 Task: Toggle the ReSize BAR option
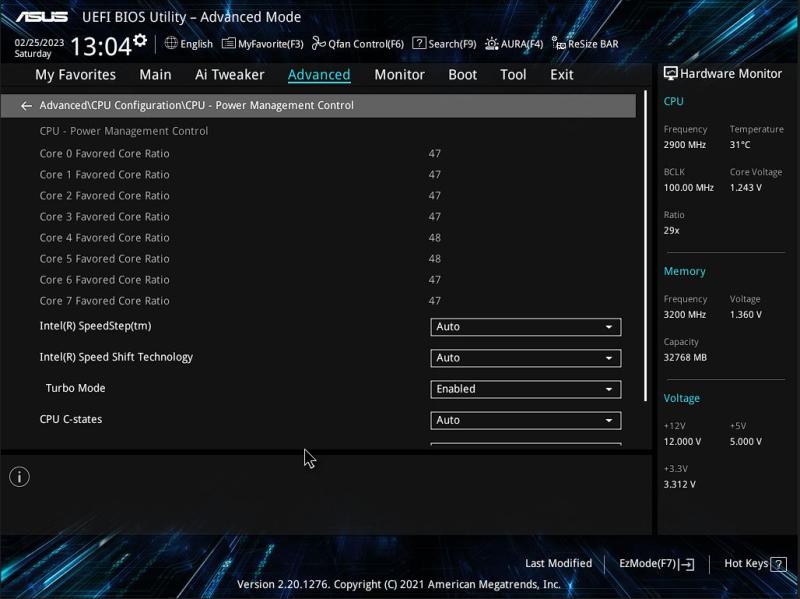tap(585, 44)
